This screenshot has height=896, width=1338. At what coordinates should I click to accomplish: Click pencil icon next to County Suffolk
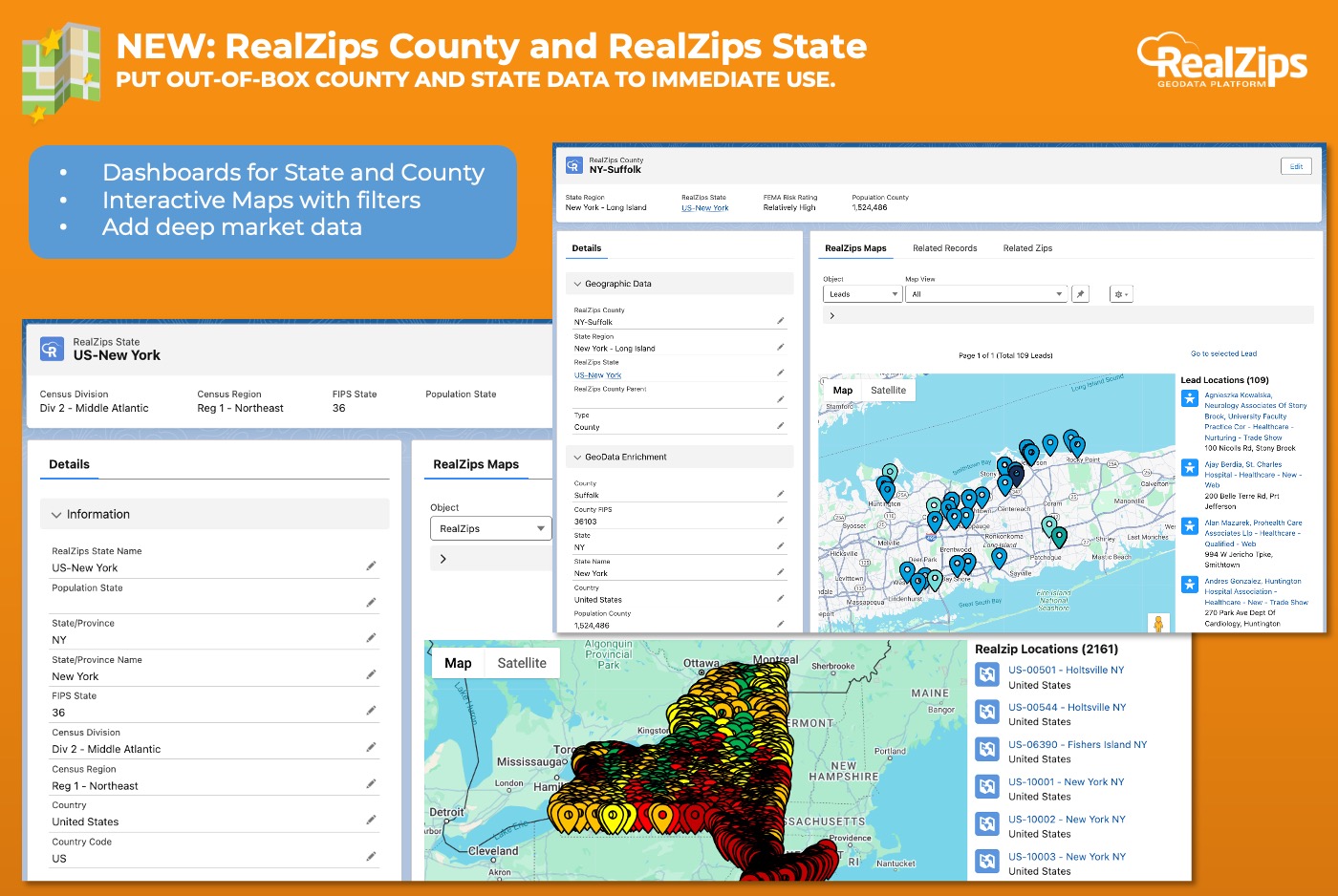[x=781, y=494]
